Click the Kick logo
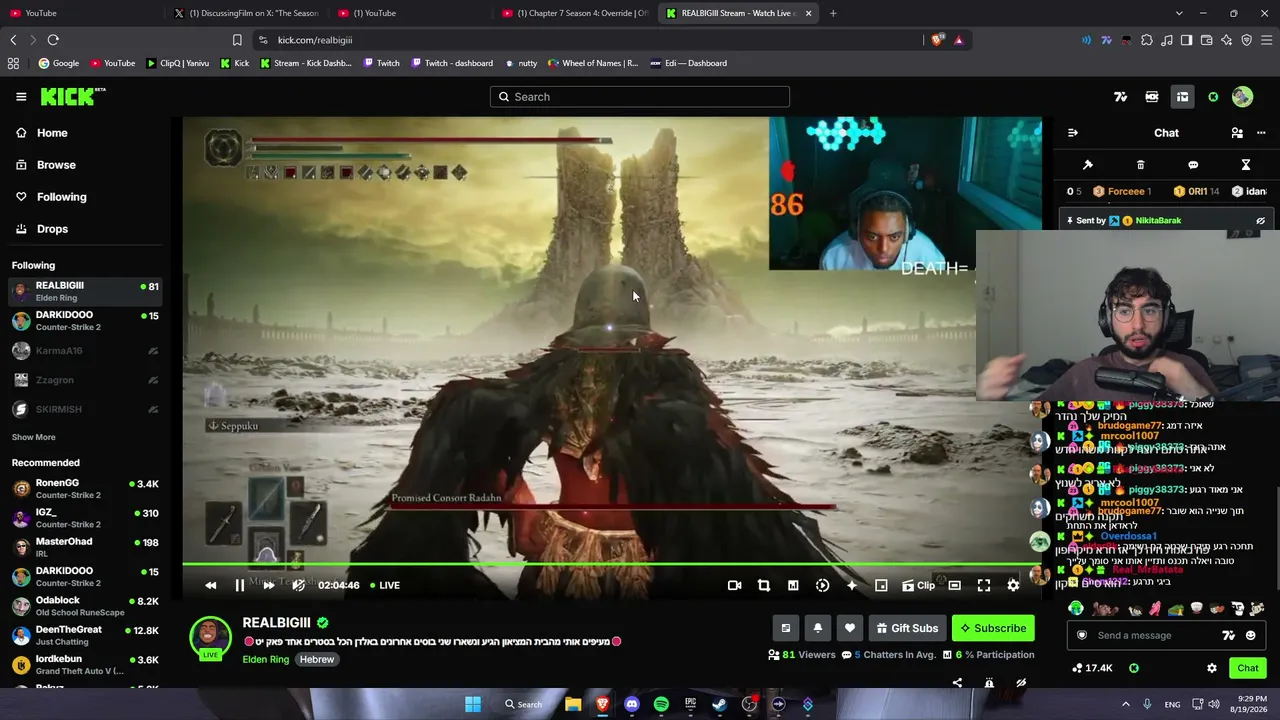Viewport: 1280px width, 720px height. tap(72, 96)
